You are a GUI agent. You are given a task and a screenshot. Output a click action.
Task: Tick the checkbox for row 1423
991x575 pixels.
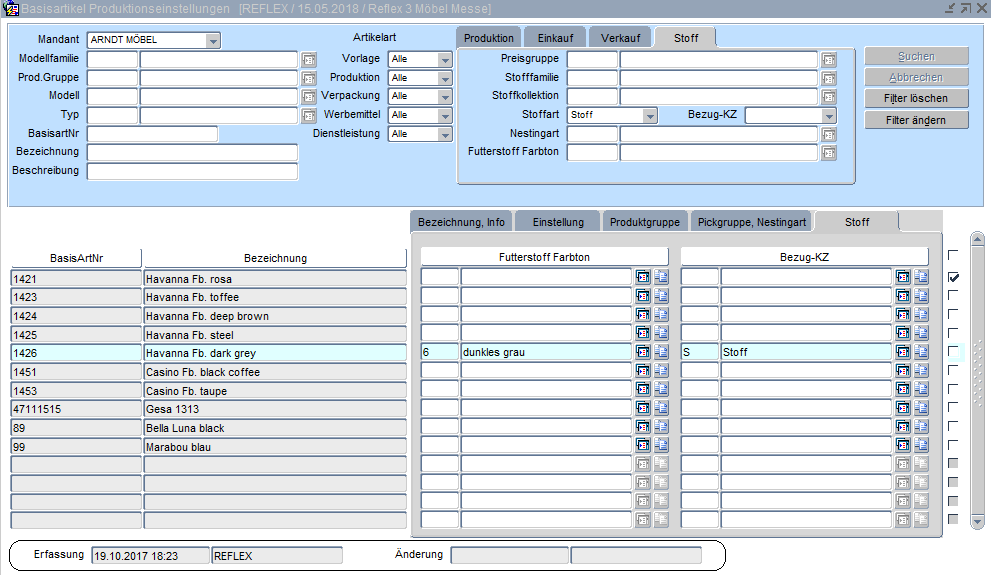(953, 296)
